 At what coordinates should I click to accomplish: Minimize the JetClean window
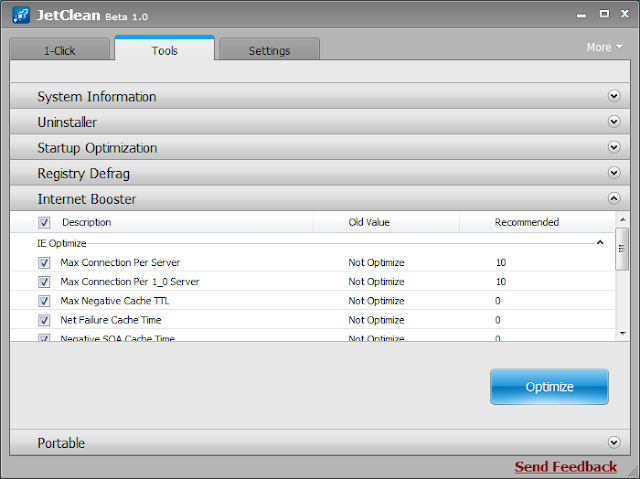pos(582,16)
